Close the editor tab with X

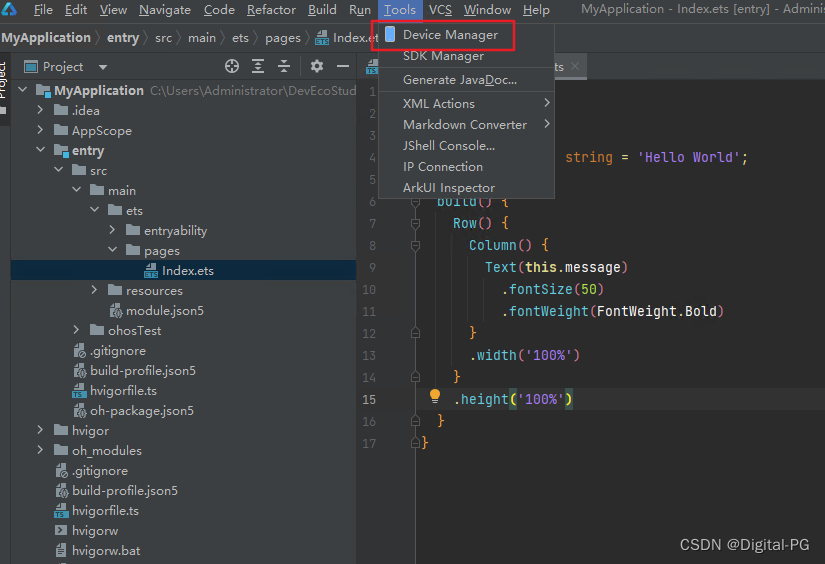point(575,66)
